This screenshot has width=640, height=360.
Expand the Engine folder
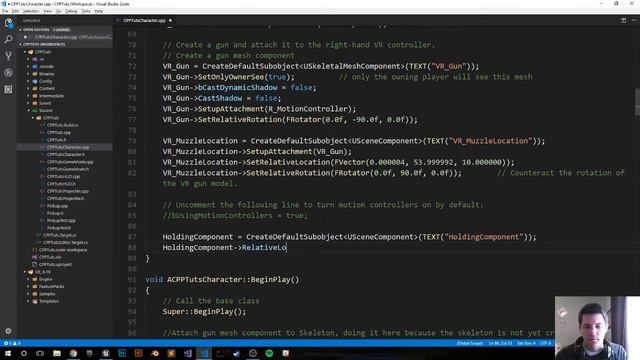(45, 279)
